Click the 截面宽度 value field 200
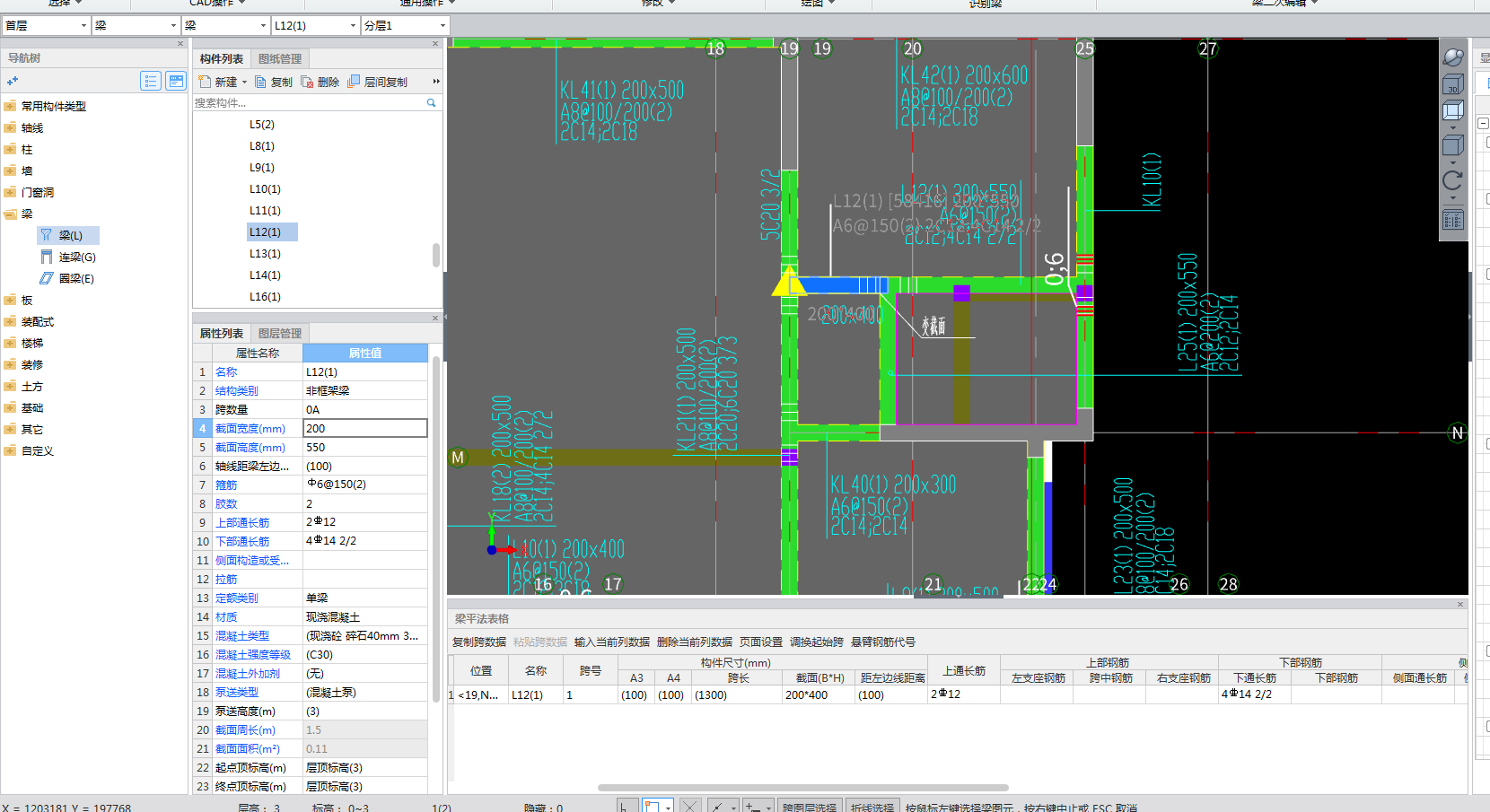The image size is (1490, 812). point(365,428)
